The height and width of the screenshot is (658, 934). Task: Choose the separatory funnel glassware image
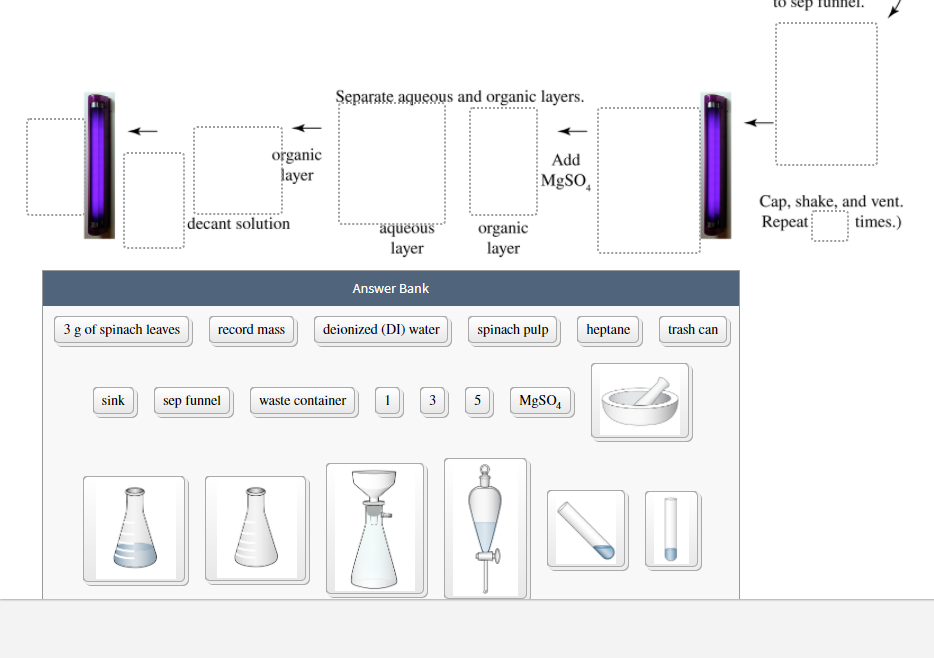click(485, 528)
